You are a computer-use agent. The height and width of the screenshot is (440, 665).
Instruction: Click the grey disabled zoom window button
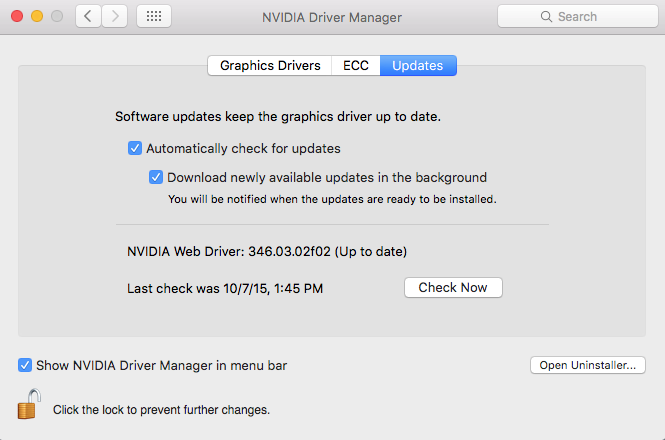[x=57, y=17]
